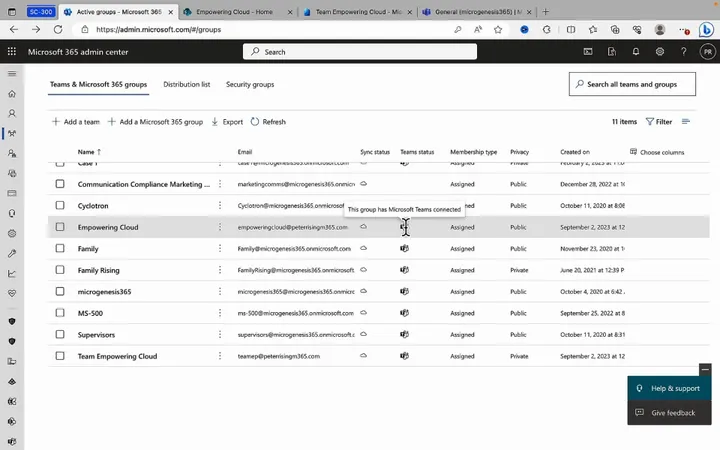Open more actions for Cyclotron row
Viewport: 720px width, 450px height.
pos(220,205)
